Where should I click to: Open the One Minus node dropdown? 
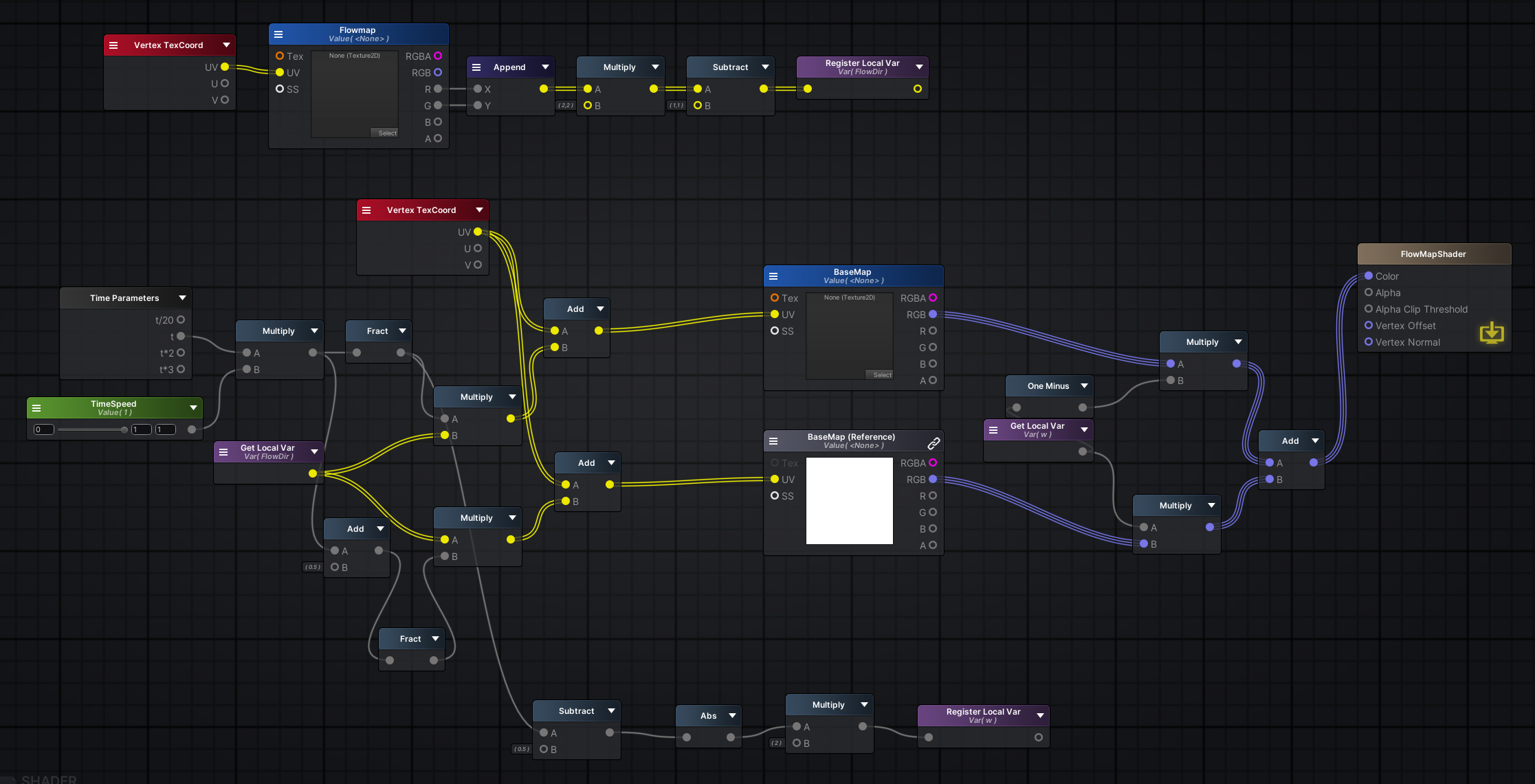tap(1084, 385)
